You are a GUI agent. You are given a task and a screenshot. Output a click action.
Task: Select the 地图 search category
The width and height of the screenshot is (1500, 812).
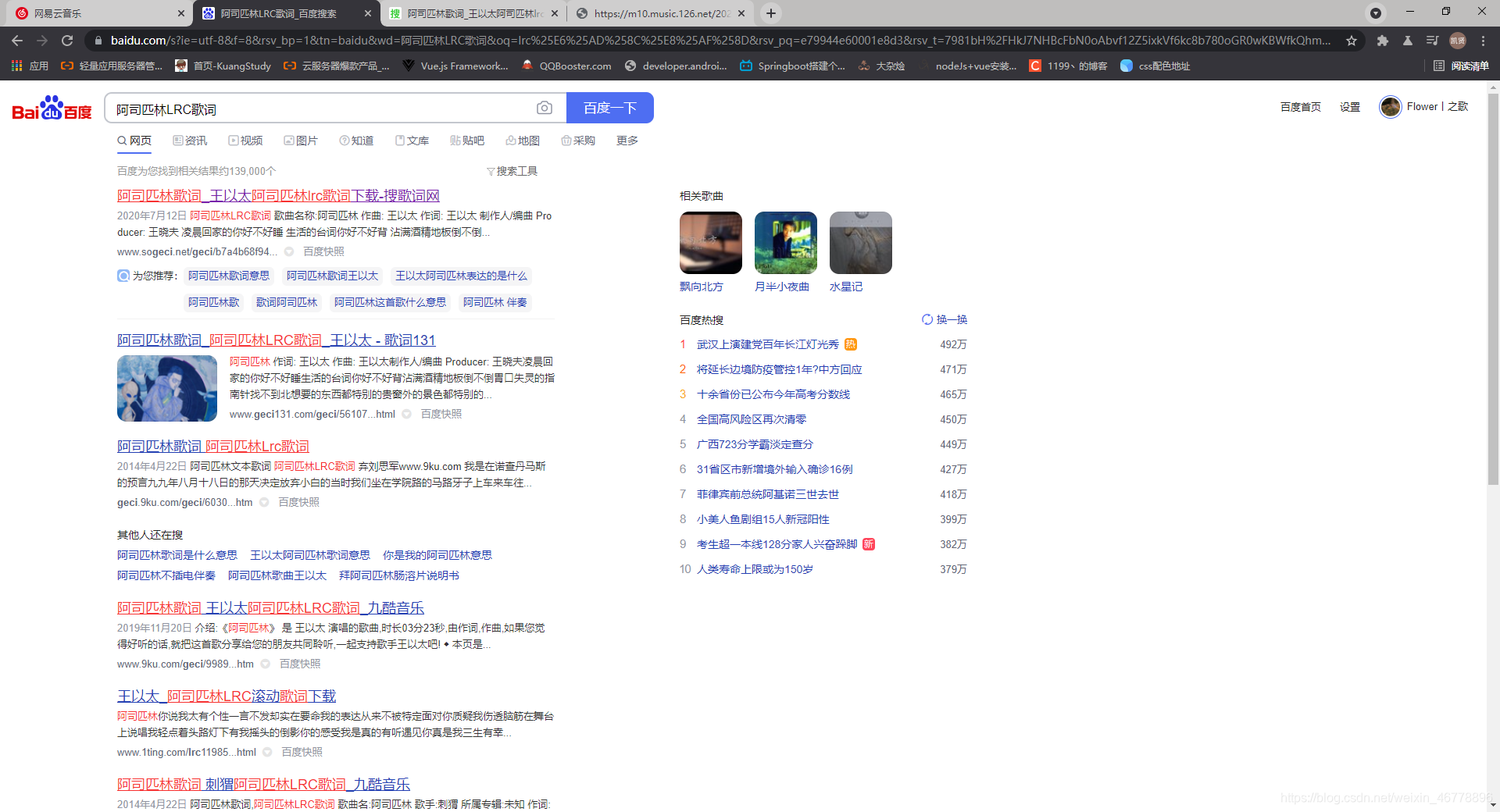click(x=523, y=141)
